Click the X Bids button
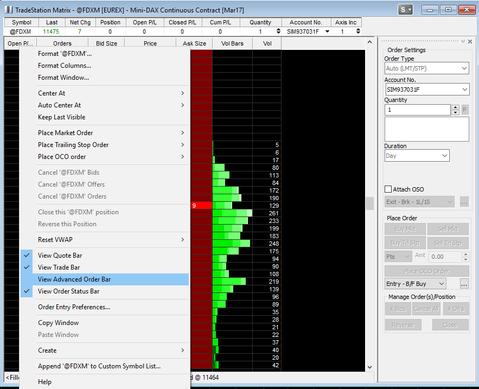479x389 pixels. (x=398, y=309)
